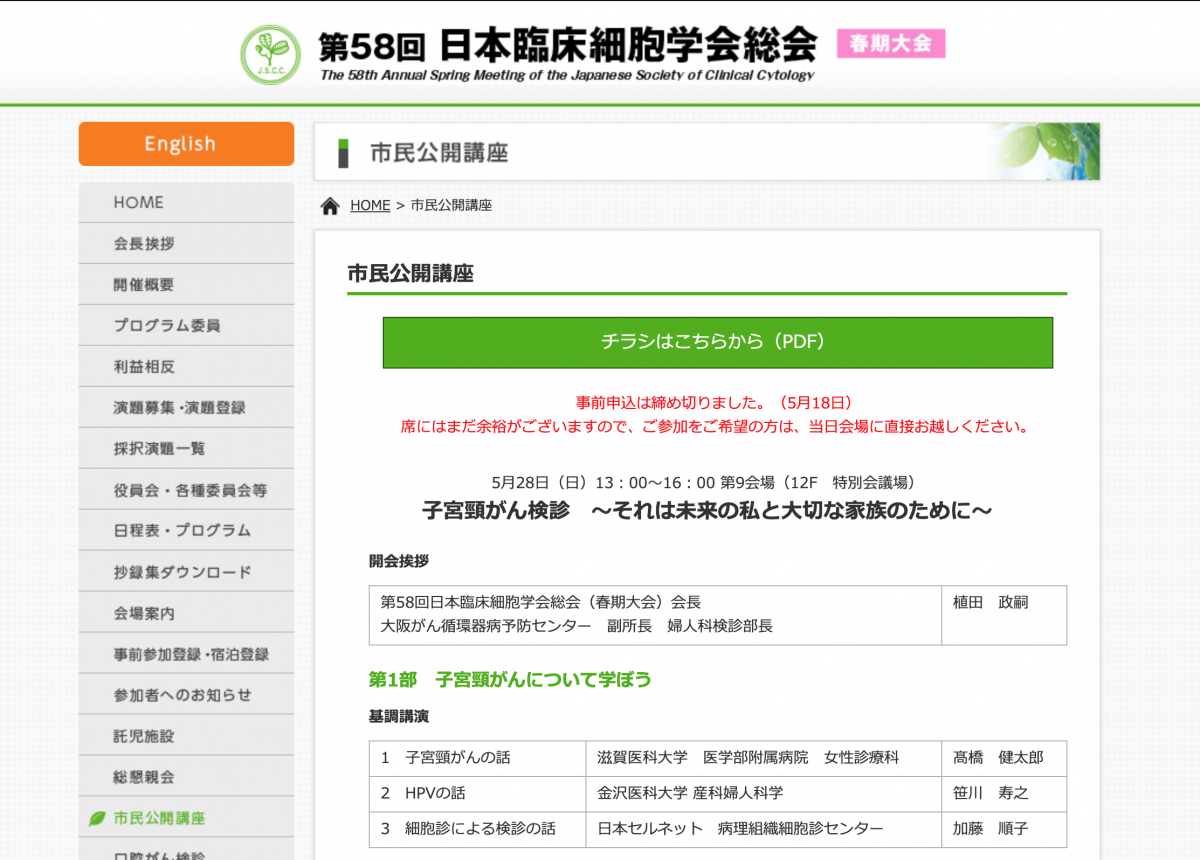Click the home icon in breadcrumb

point(330,206)
